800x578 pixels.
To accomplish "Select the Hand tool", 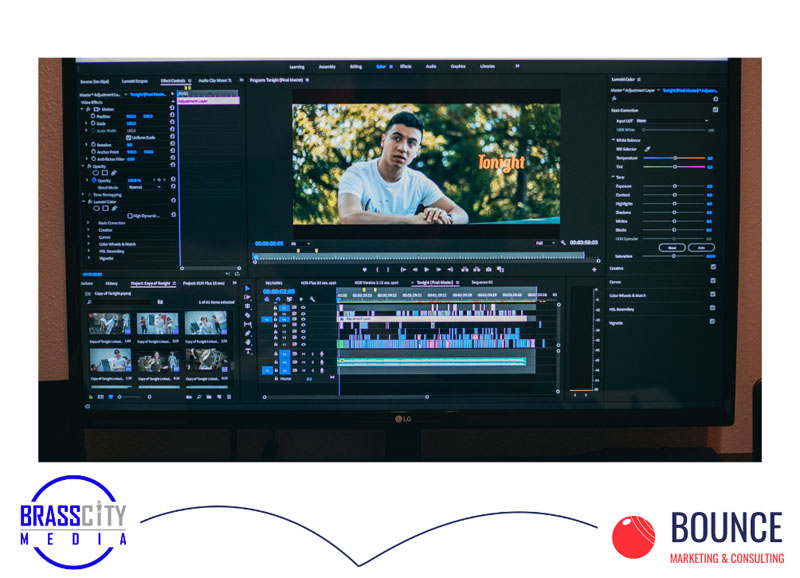I will click(x=247, y=342).
